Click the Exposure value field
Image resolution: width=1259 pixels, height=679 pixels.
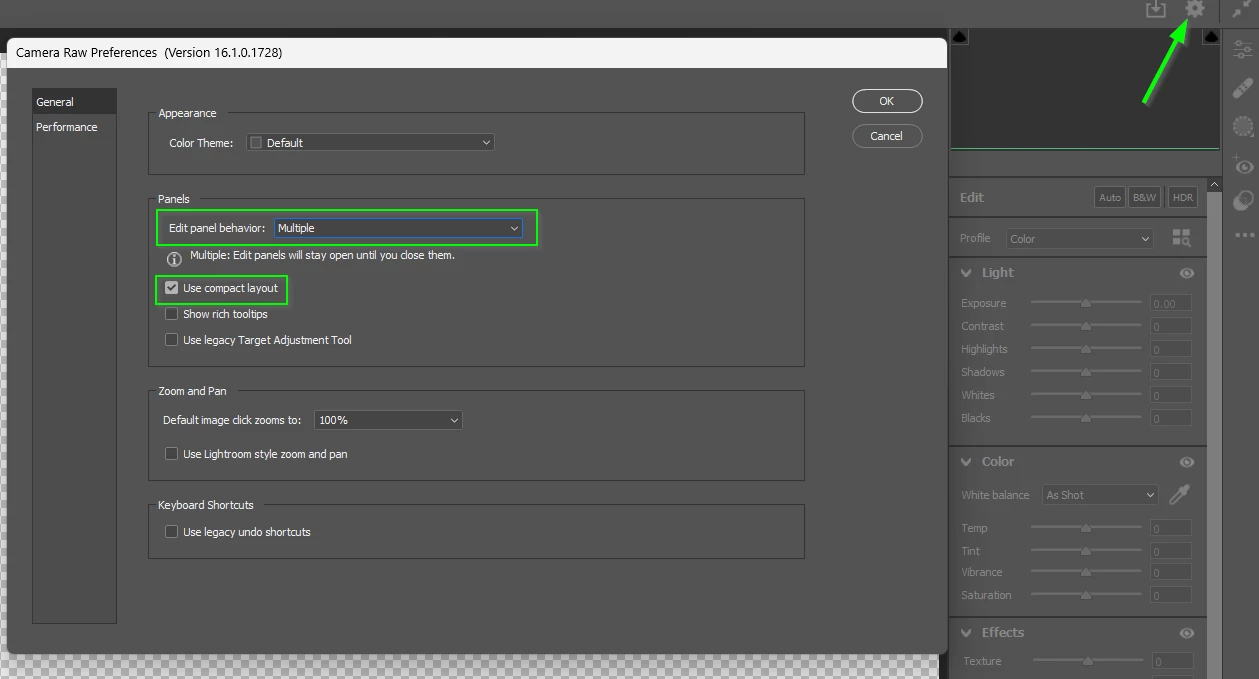coord(1170,303)
